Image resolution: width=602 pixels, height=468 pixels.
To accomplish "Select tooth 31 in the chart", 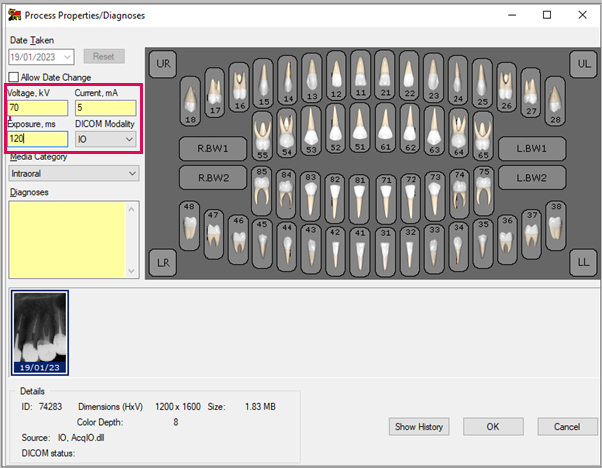I will click(x=385, y=252).
